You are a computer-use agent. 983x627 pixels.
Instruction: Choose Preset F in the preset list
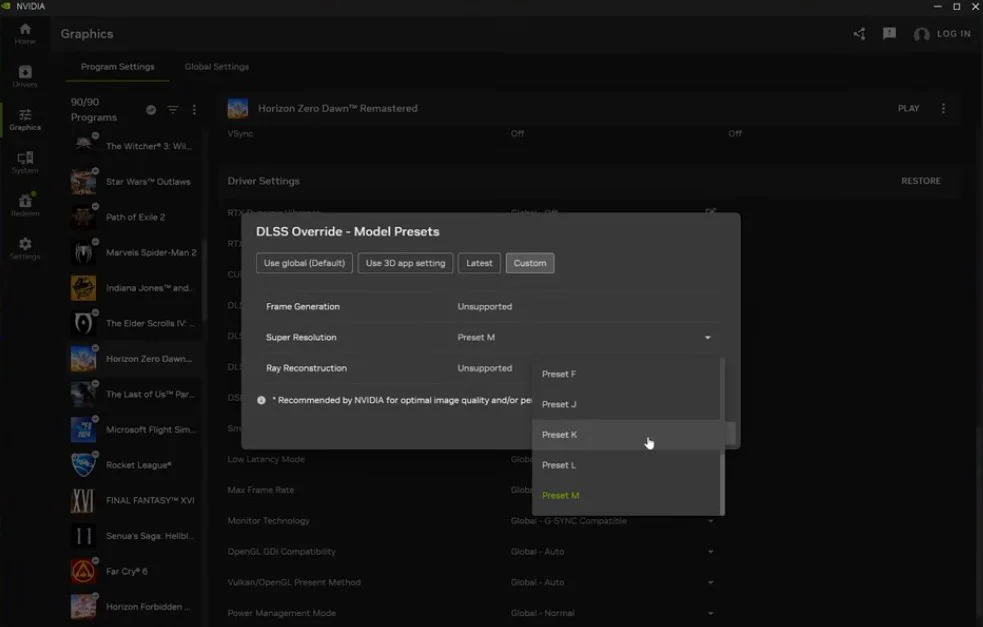tap(559, 374)
